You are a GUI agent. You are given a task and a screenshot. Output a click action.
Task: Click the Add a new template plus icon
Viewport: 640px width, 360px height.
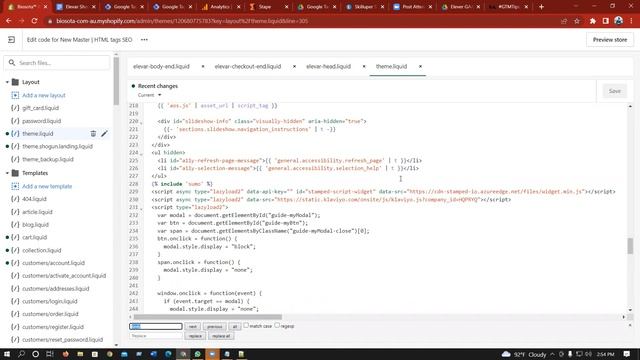tap(15, 186)
